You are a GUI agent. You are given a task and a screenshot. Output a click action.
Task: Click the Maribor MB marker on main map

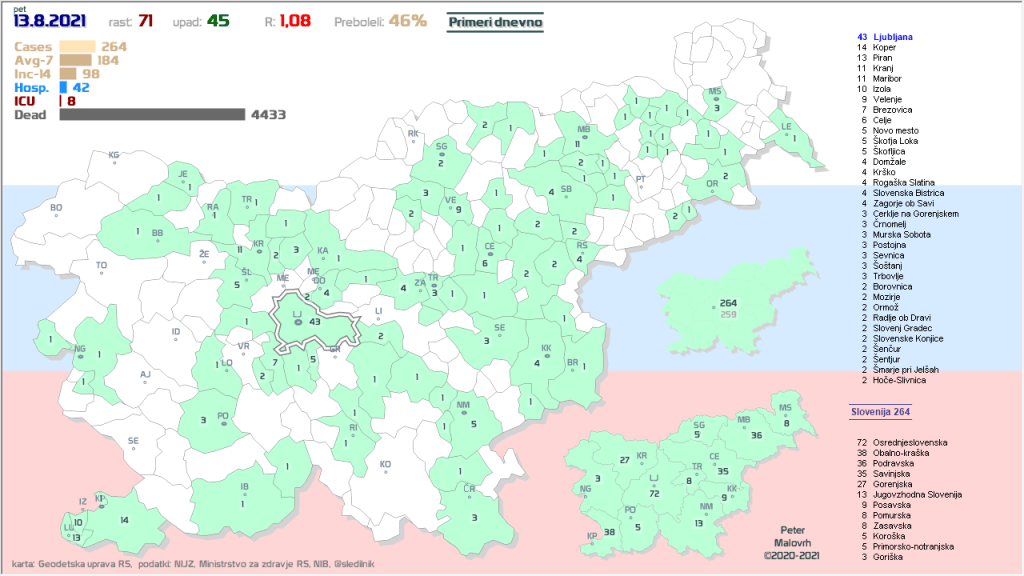tap(584, 131)
